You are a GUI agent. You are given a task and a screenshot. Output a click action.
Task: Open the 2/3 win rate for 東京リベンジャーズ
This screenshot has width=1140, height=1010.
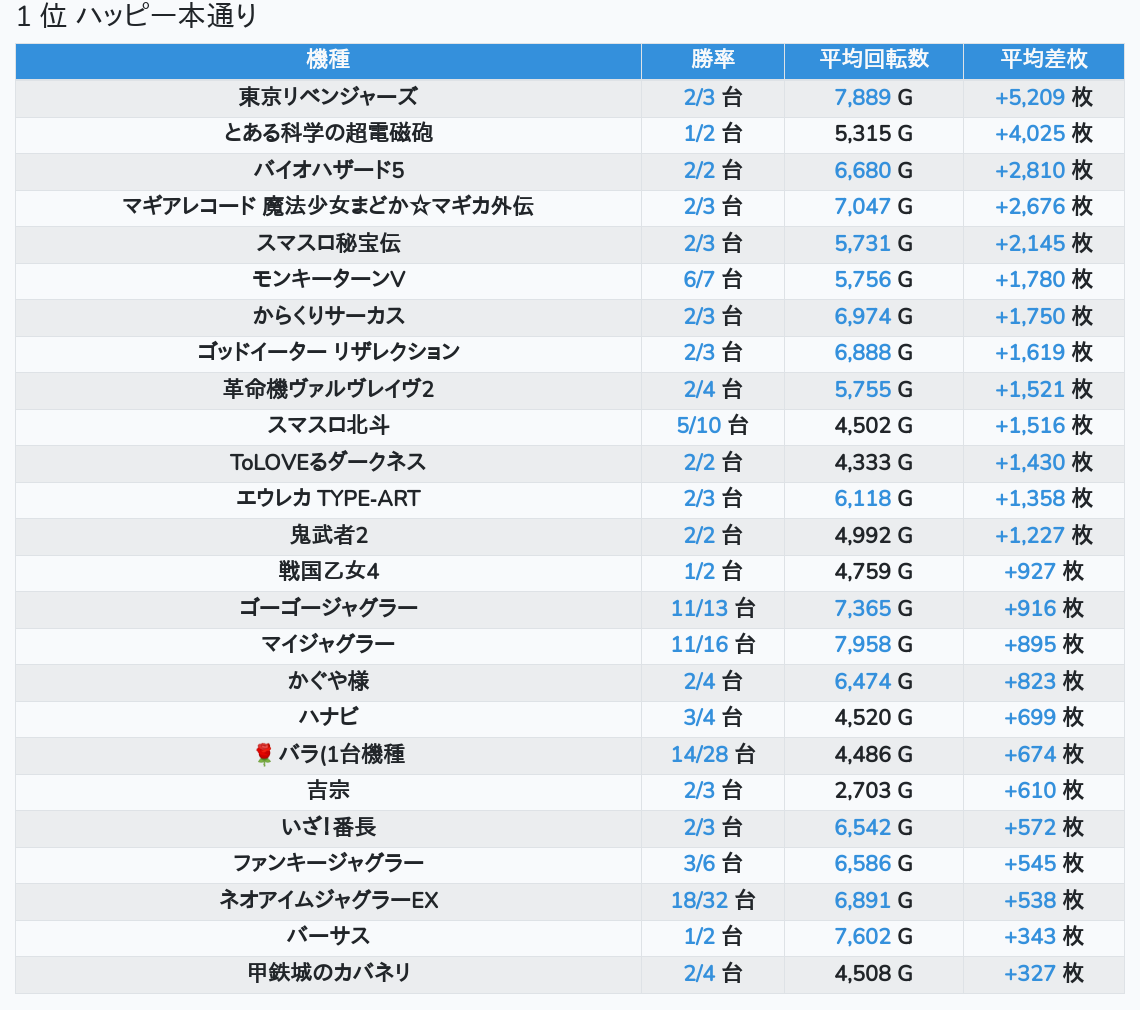[x=699, y=97]
